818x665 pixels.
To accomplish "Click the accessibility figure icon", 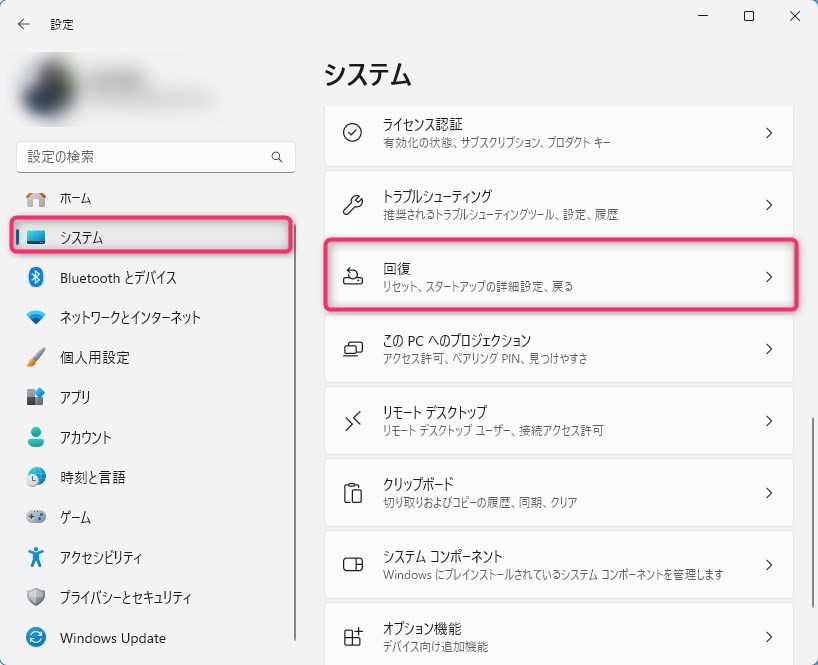I will tap(36, 557).
